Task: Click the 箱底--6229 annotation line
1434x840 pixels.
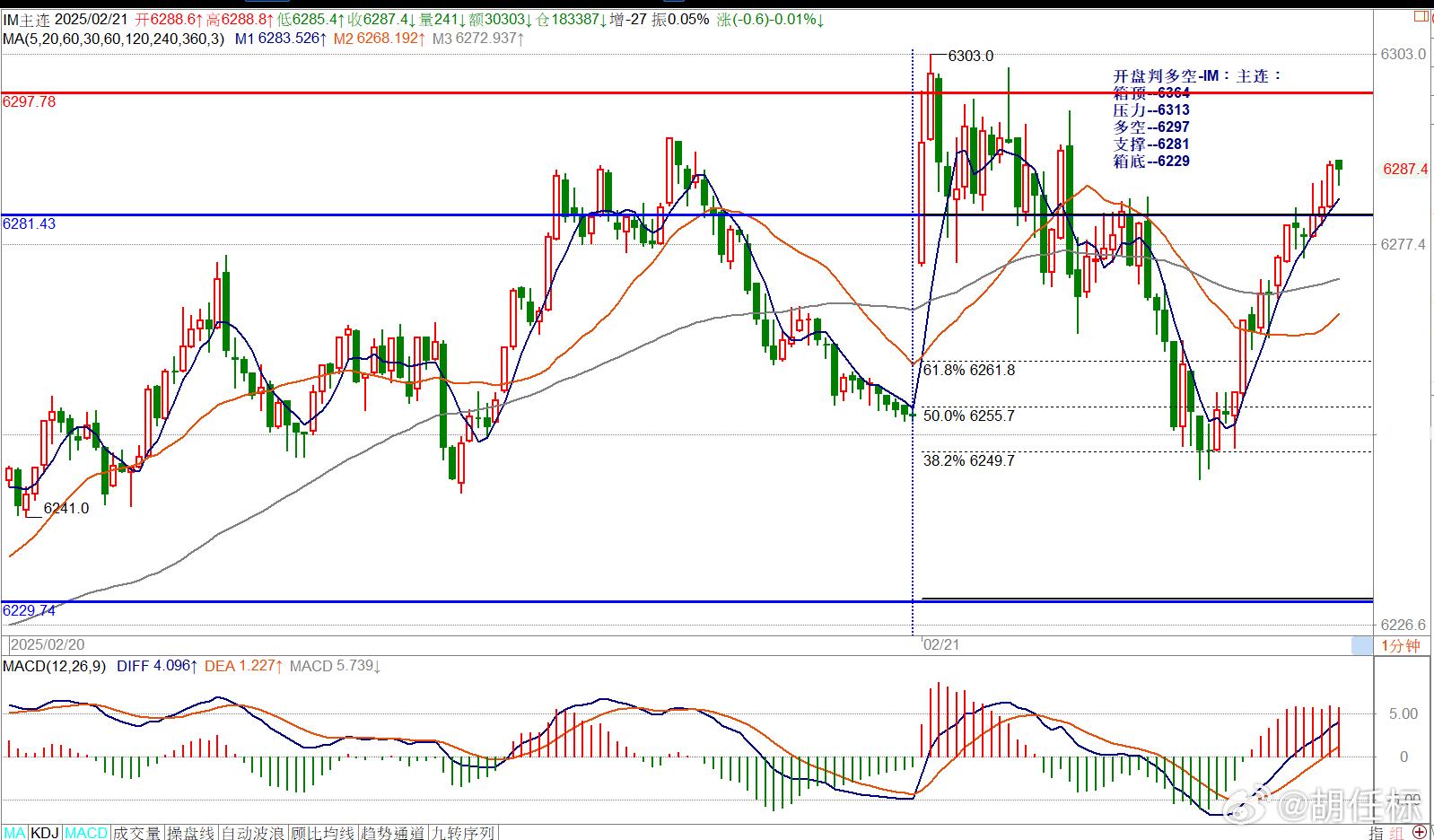Action: point(1151,161)
